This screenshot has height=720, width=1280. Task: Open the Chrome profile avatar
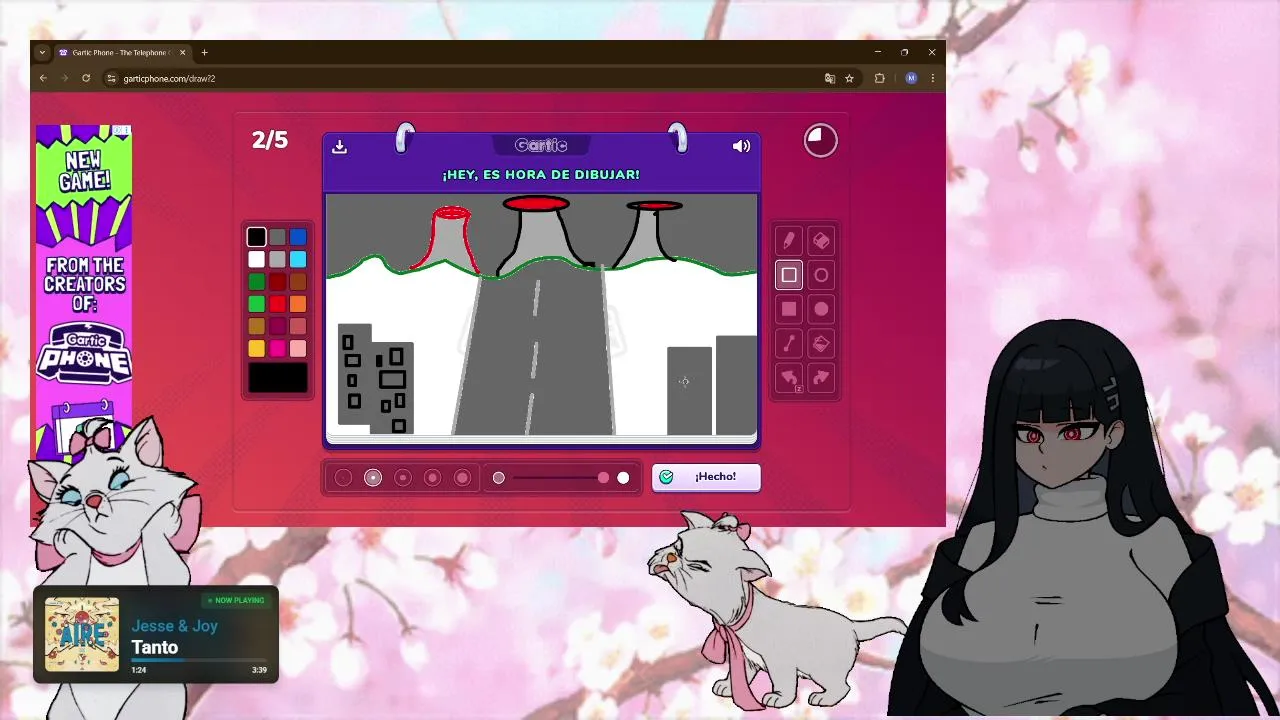[911, 78]
